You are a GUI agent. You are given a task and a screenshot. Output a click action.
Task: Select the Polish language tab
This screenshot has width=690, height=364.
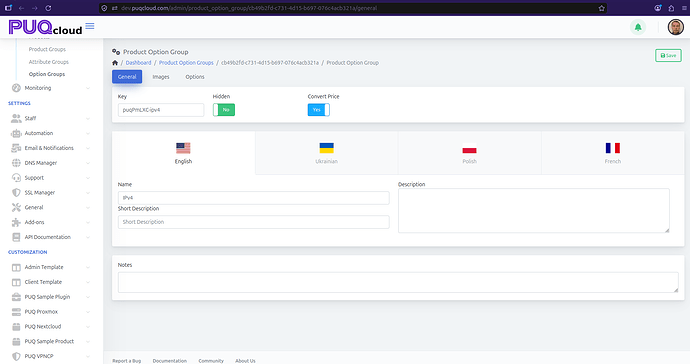(x=470, y=153)
